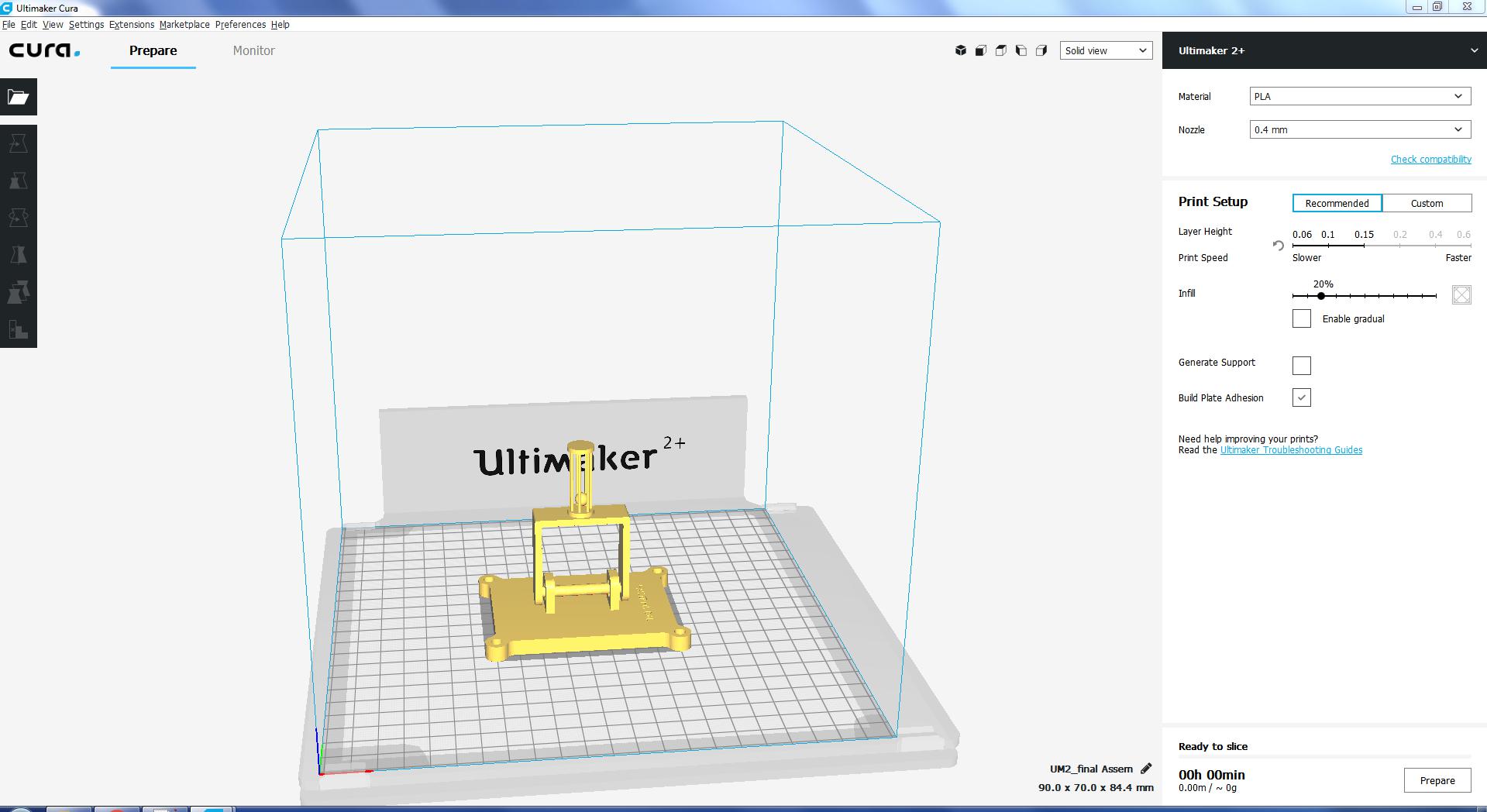Enable gradual infill checkbox
1487x812 pixels.
coord(1302,318)
